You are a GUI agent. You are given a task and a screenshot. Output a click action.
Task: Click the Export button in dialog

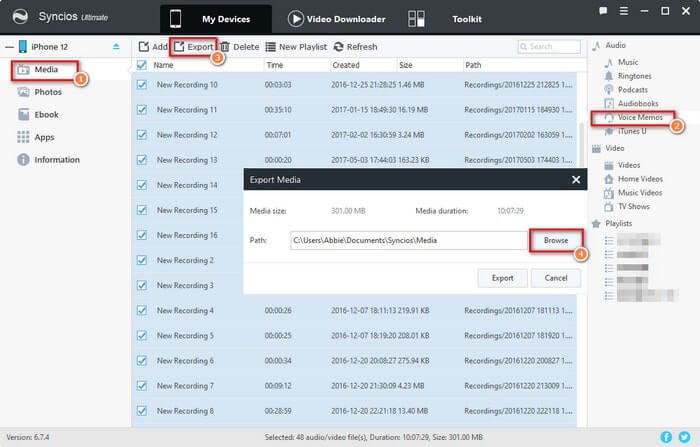click(502, 278)
